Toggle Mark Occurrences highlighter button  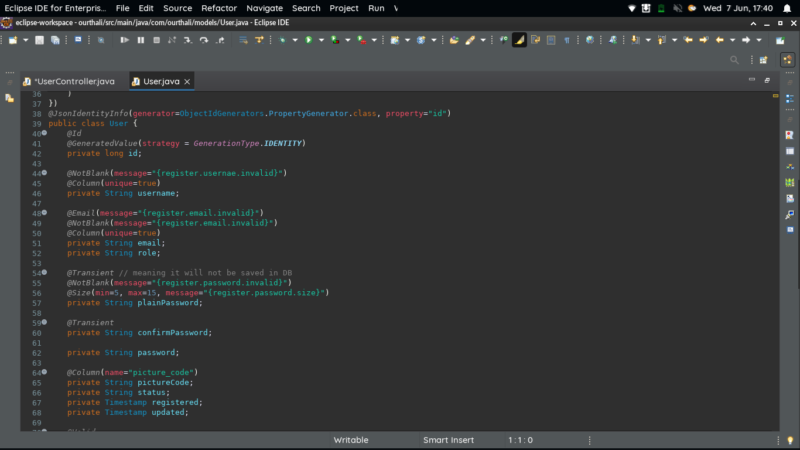(x=519, y=40)
